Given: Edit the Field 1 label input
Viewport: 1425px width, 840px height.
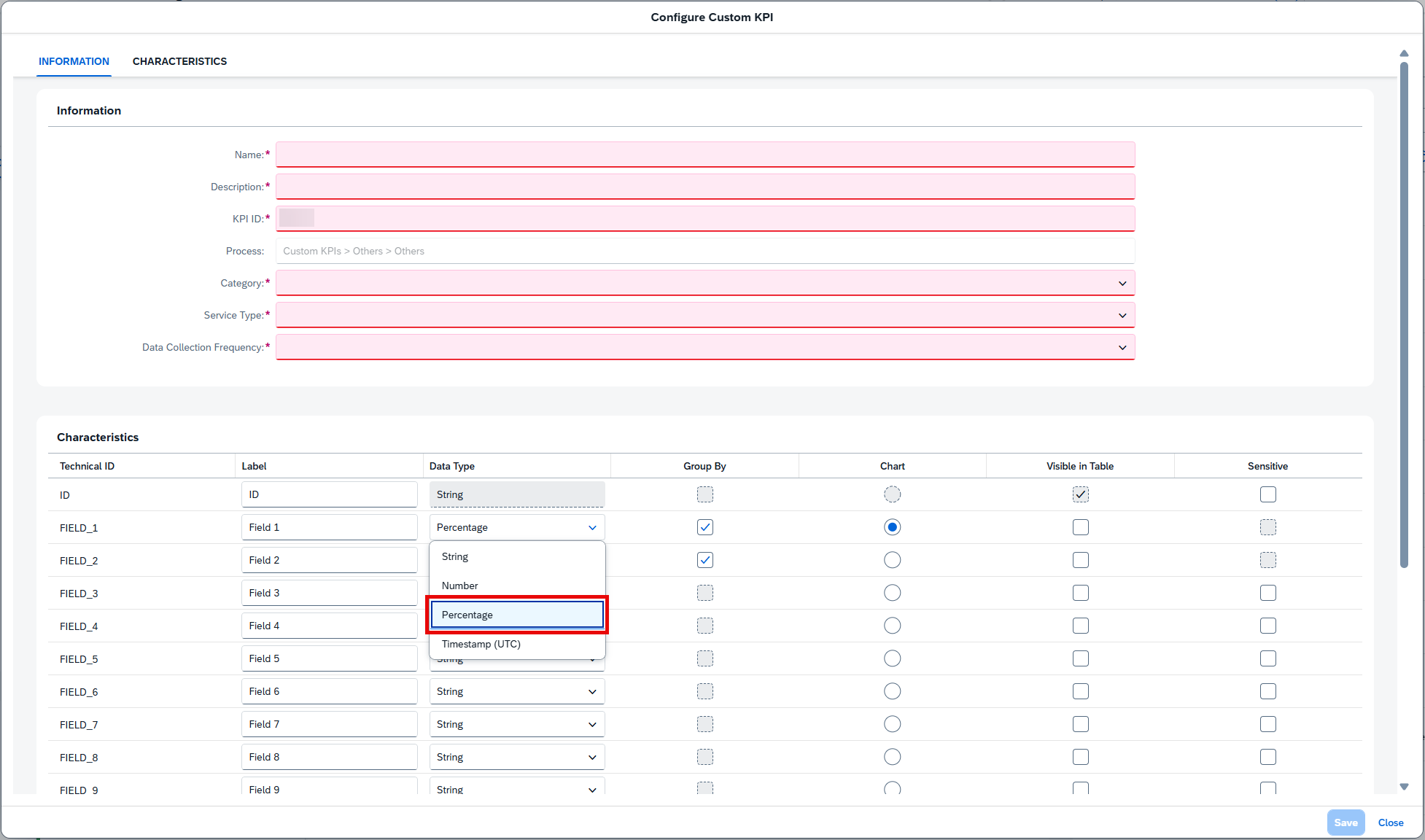Looking at the screenshot, I should (x=330, y=527).
